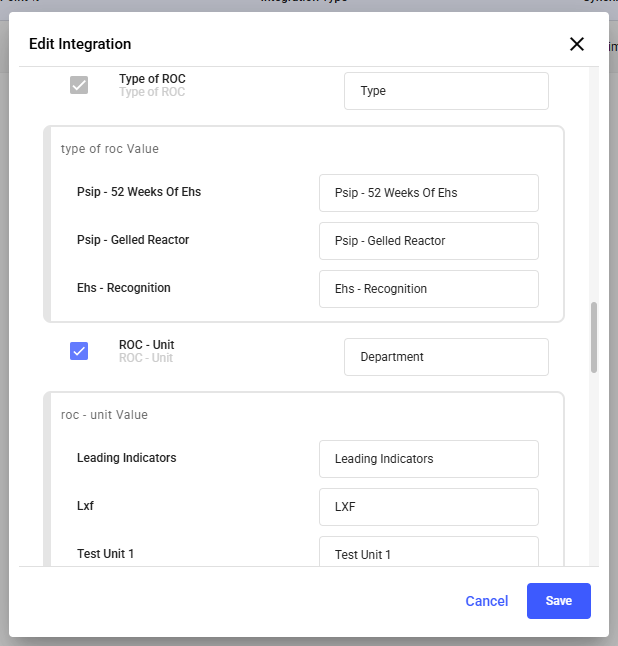The height and width of the screenshot is (646, 618).
Task: Select the Psip - 52 Weeks Of Ehs value field
Action: (429, 193)
